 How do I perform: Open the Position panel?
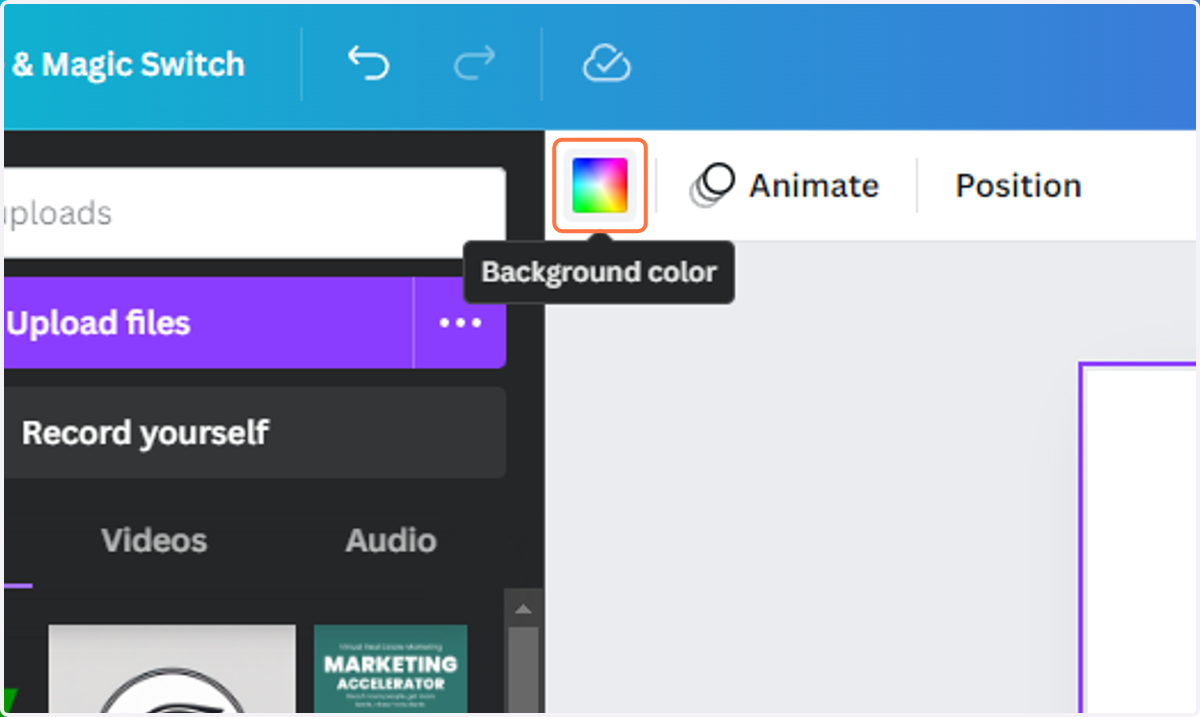pos(1018,186)
